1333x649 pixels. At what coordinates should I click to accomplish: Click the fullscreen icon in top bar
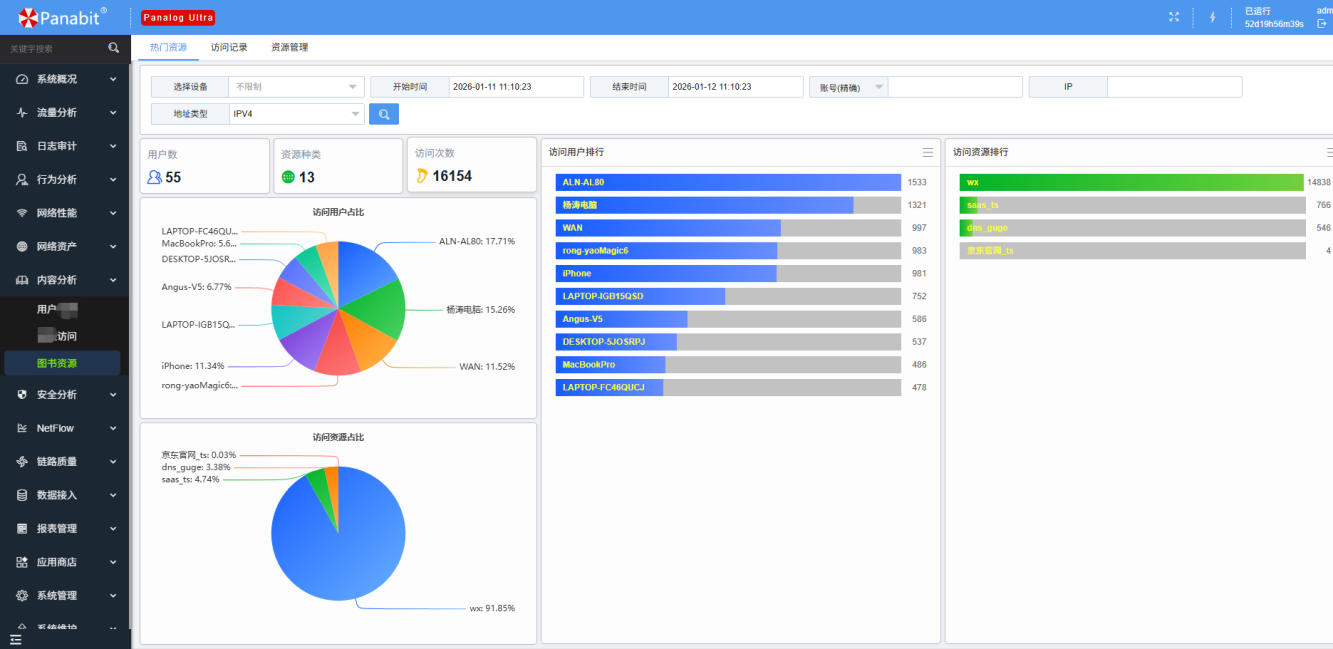tap(1175, 17)
